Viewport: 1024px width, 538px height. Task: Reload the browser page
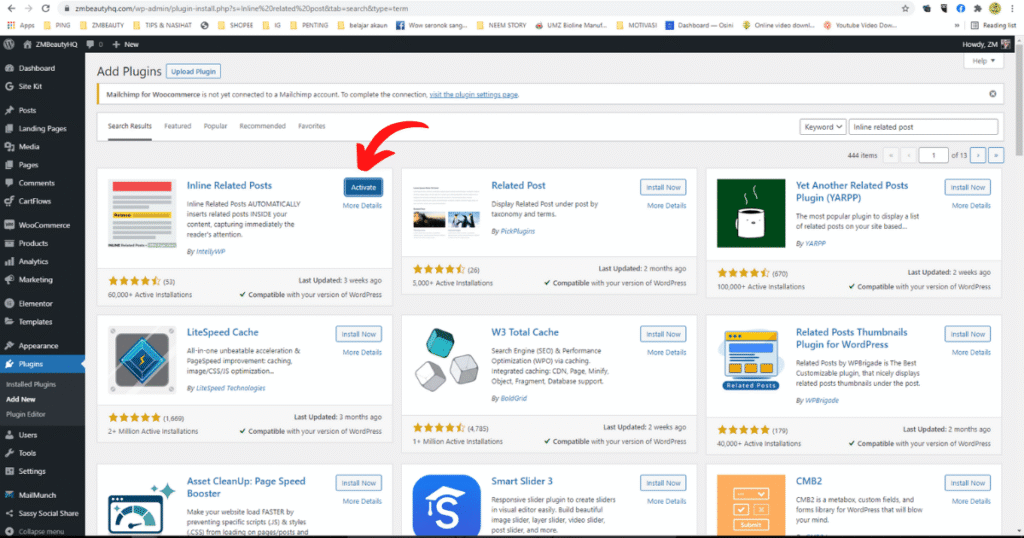(x=45, y=8)
